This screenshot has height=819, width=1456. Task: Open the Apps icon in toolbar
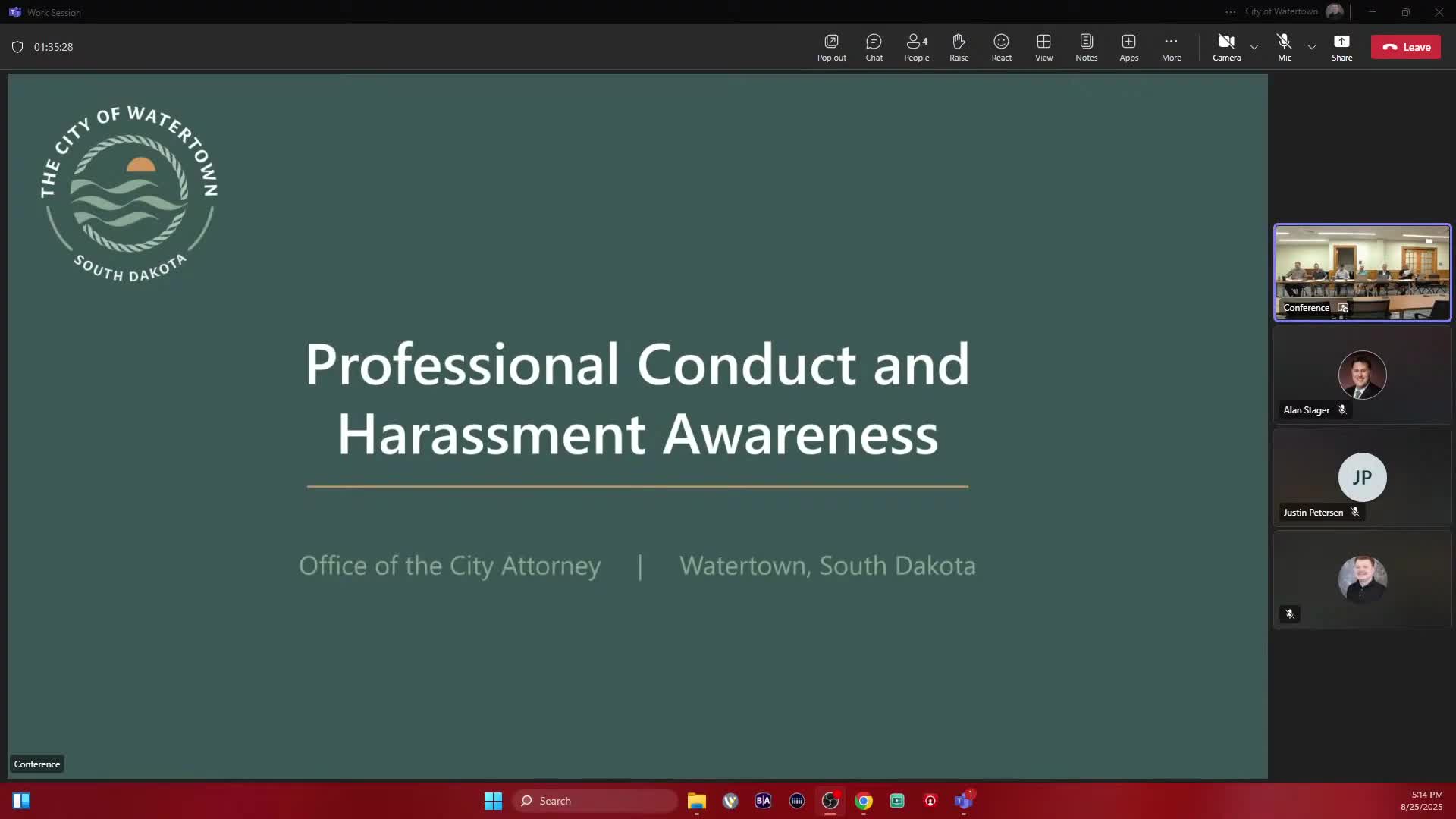(1128, 46)
